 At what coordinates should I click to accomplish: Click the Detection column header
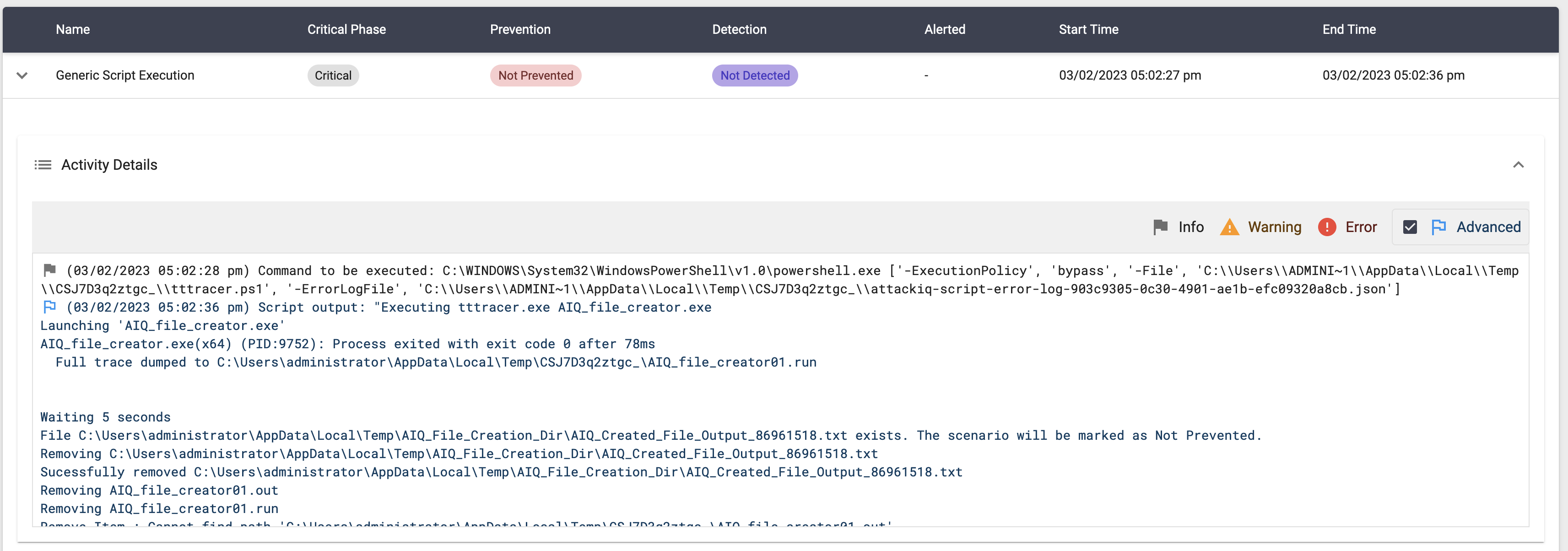(x=739, y=29)
